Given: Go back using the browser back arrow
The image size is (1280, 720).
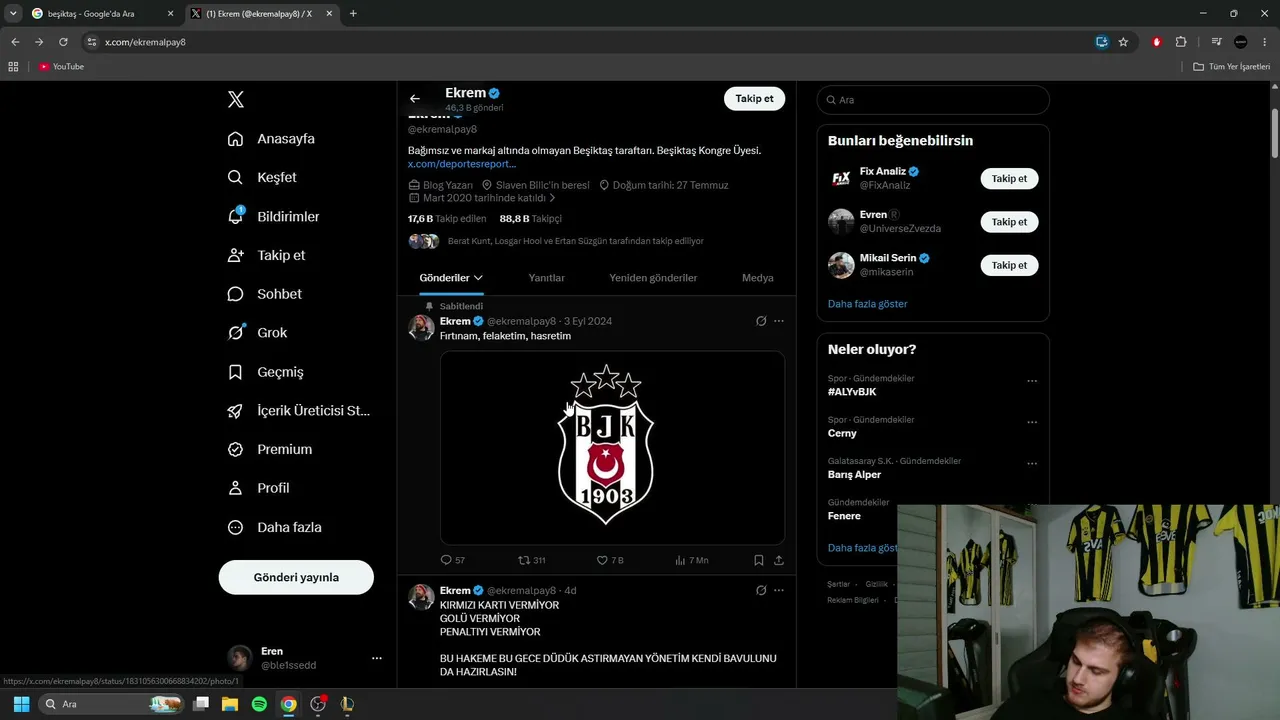Looking at the screenshot, I should click(x=15, y=42).
